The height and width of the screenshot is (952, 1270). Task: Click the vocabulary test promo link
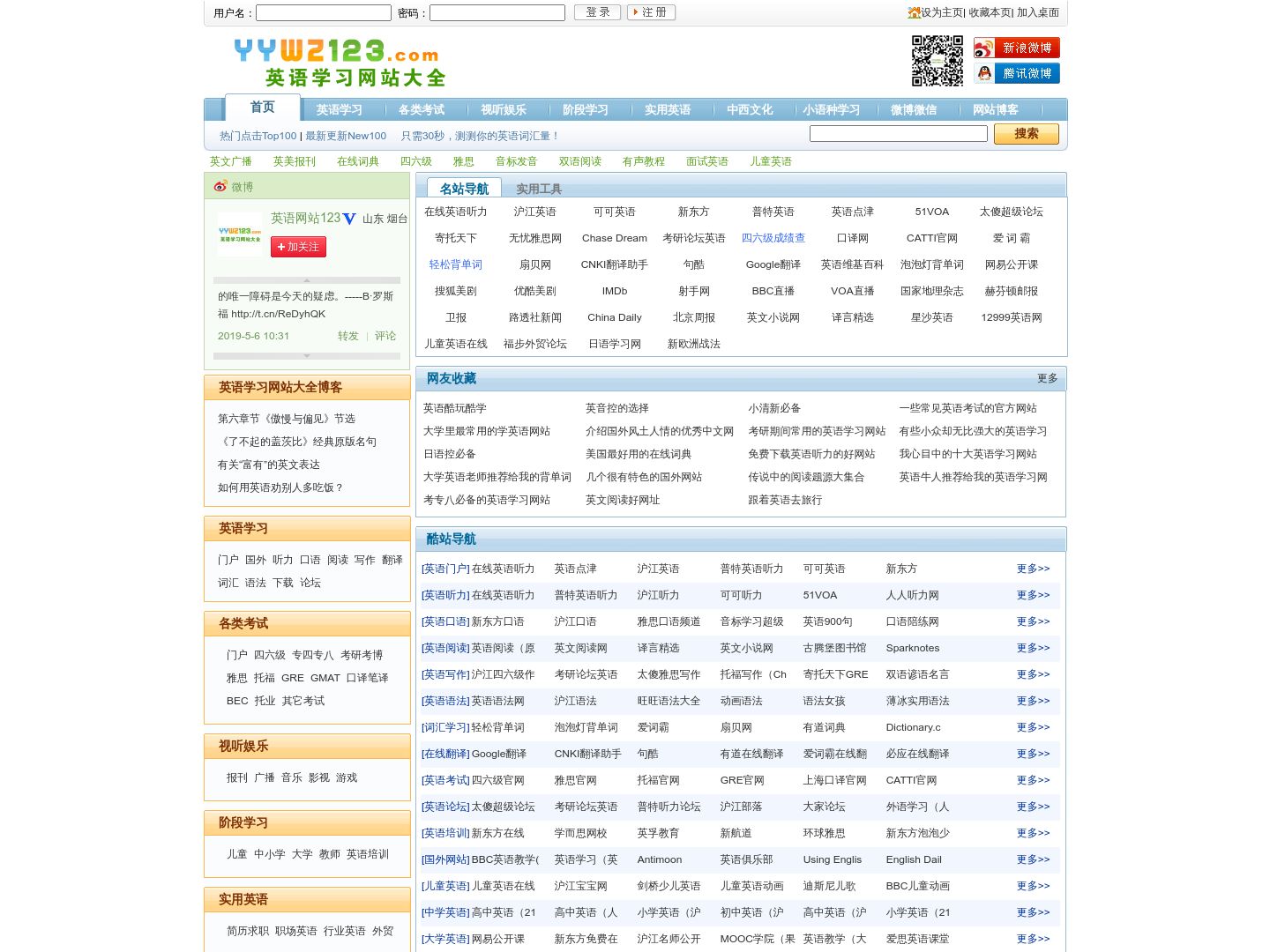[480, 136]
